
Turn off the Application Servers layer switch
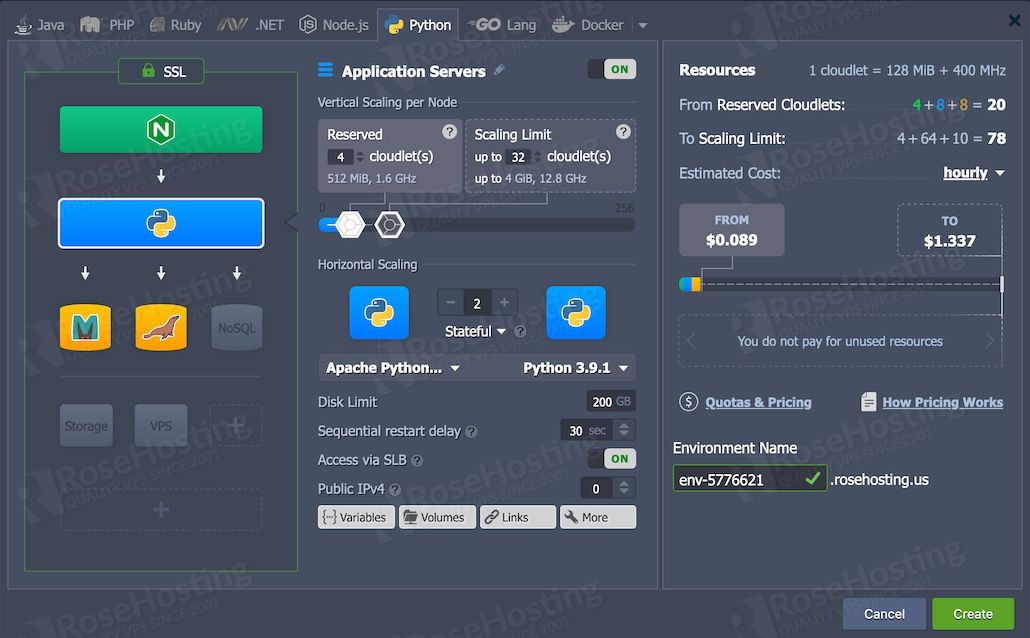pyautogui.click(x=612, y=69)
